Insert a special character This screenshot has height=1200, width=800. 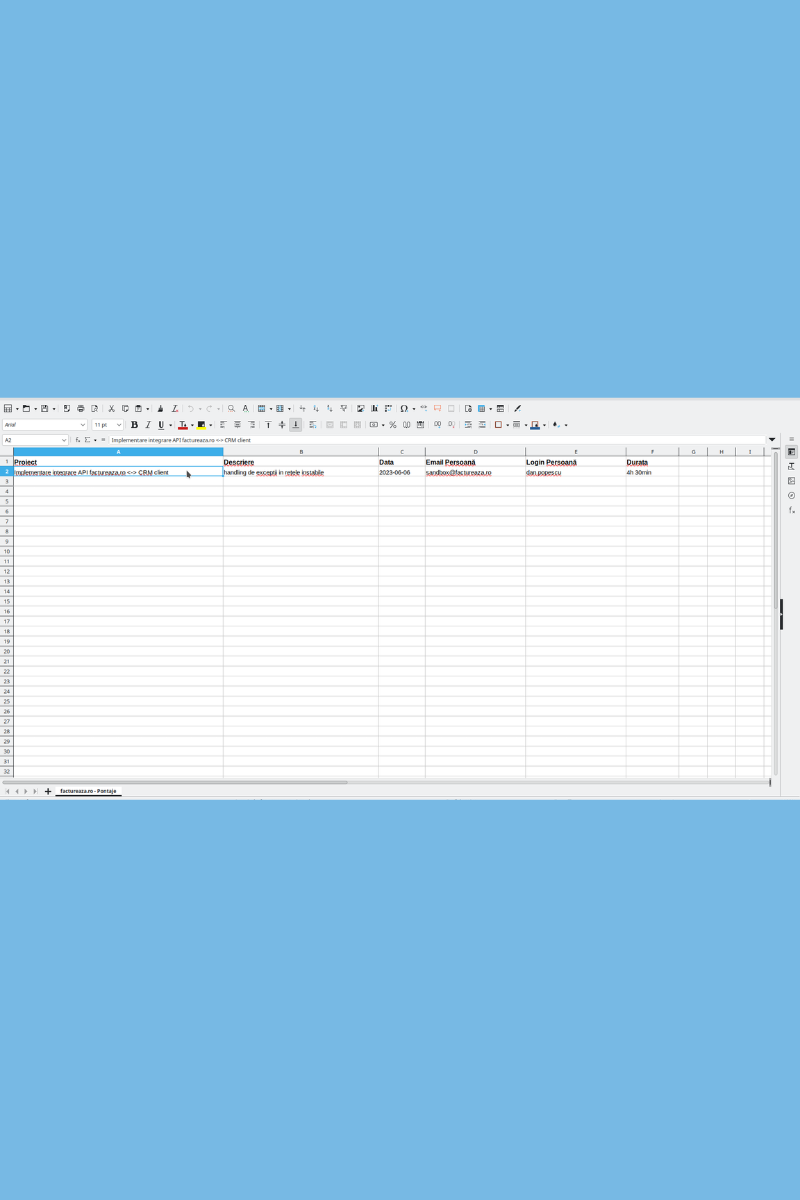[x=403, y=408]
